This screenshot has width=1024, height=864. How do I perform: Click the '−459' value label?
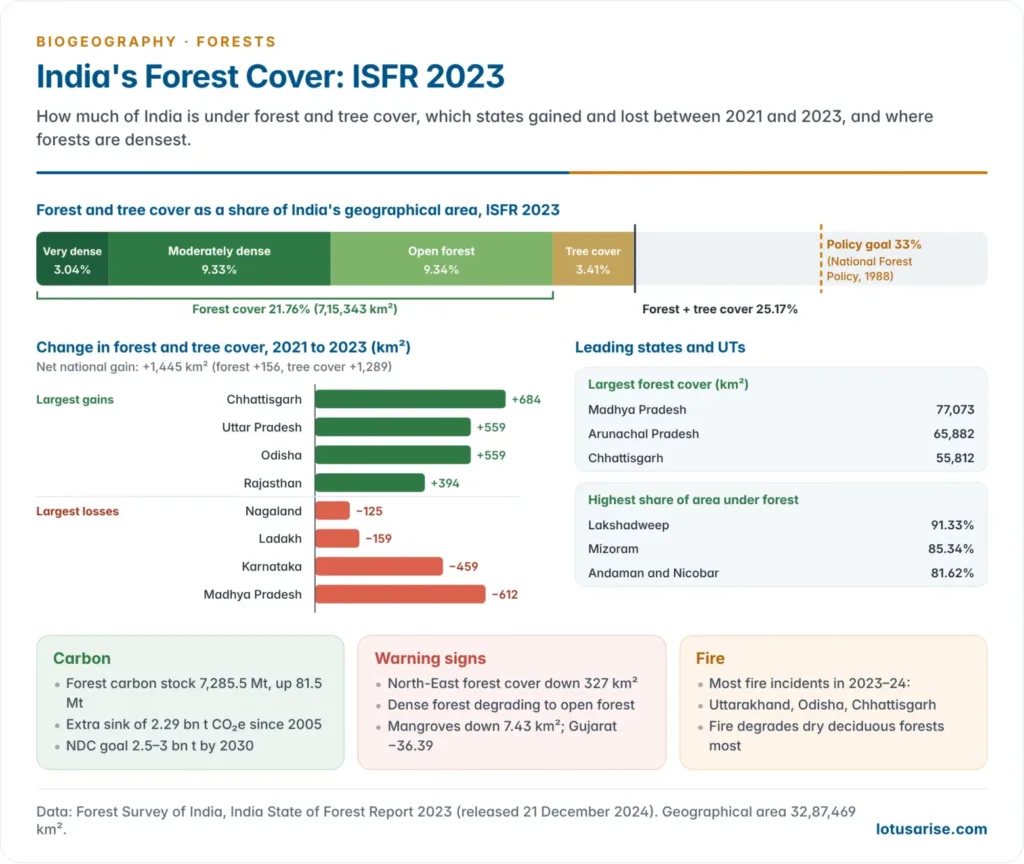pos(464,566)
